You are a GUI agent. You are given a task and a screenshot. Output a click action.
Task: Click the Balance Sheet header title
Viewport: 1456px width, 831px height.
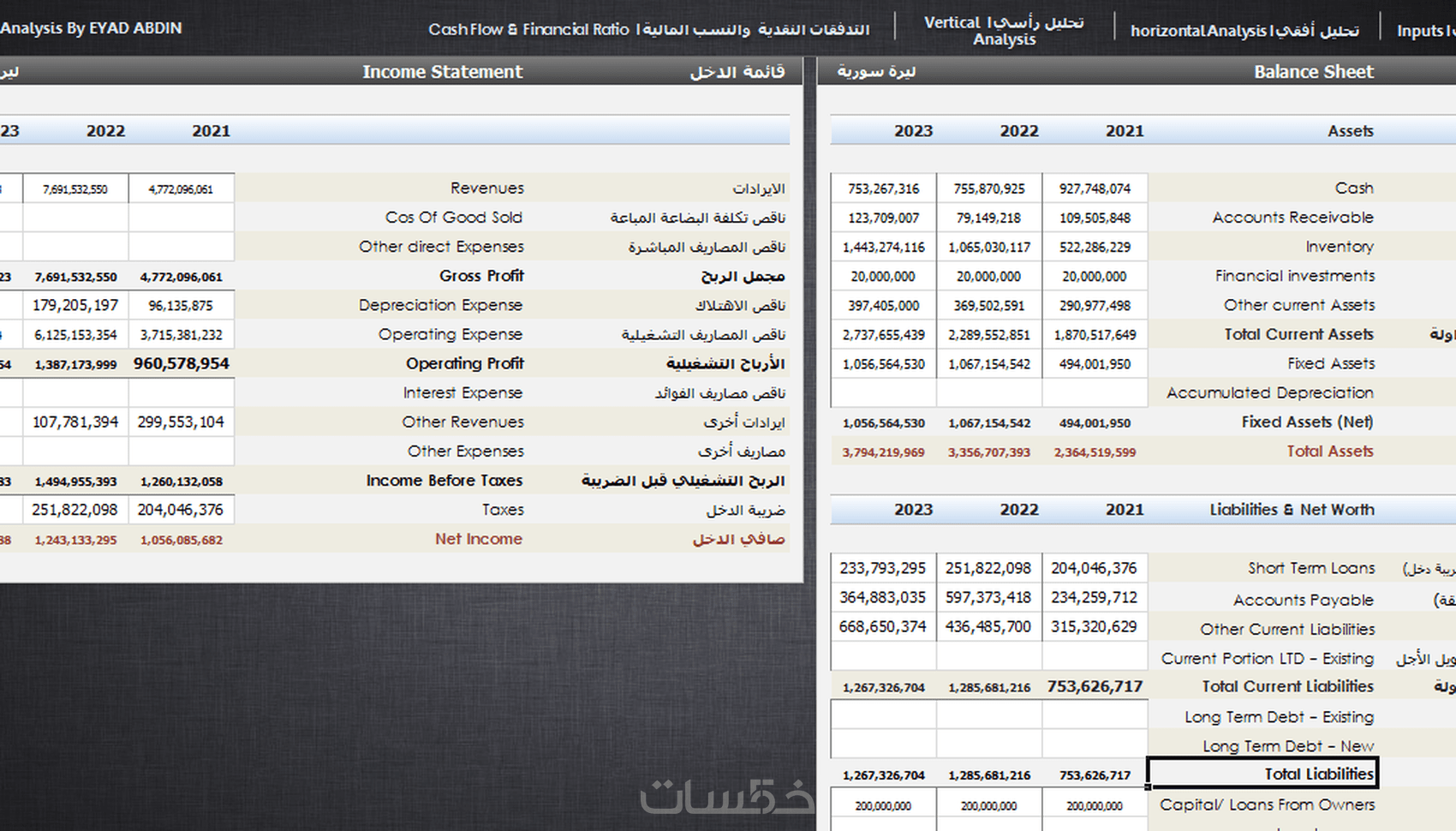point(1313,72)
